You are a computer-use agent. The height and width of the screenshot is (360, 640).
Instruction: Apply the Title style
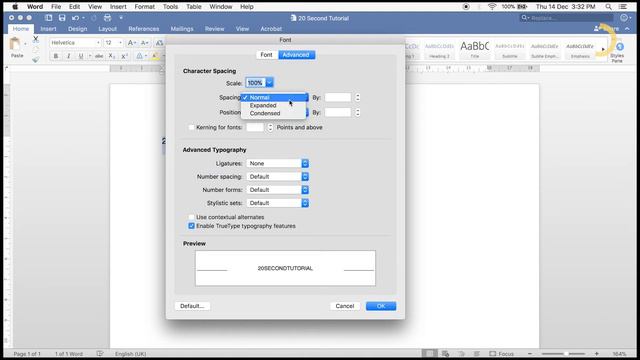tap(475, 50)
